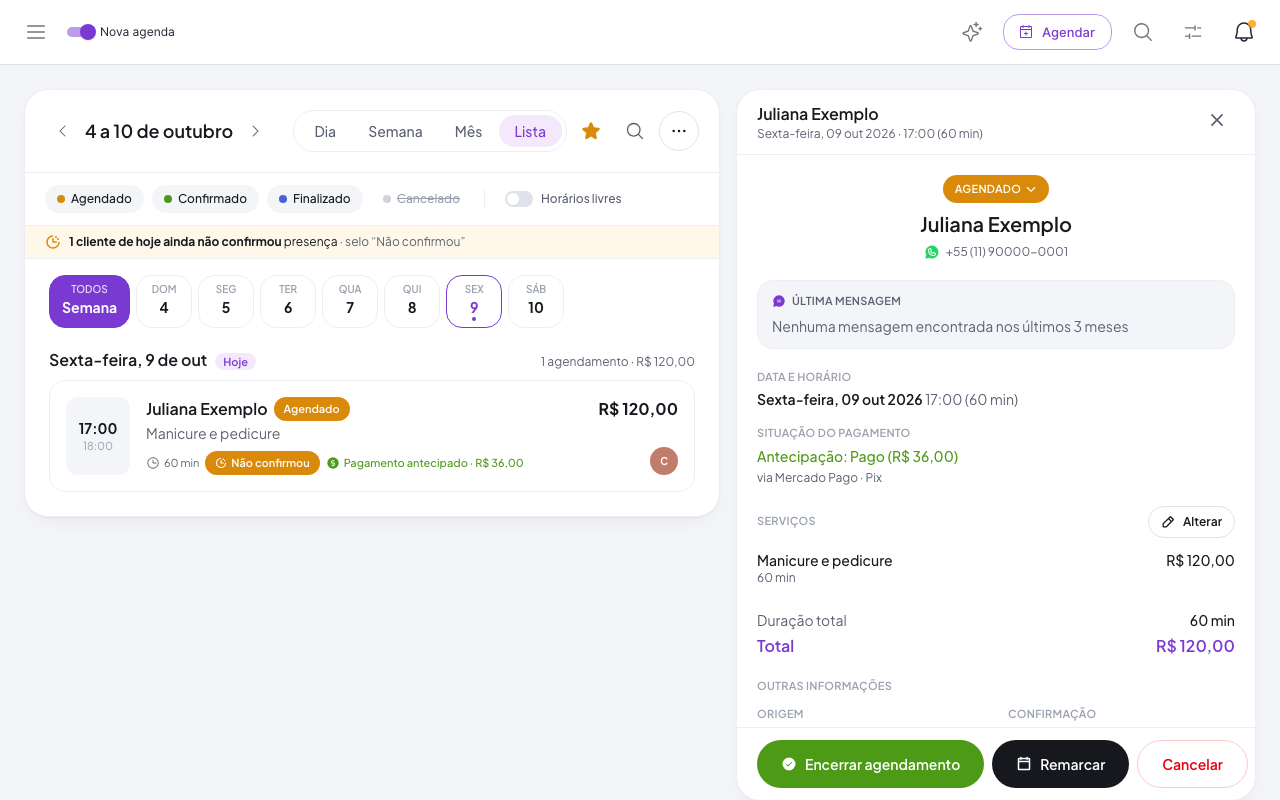Click Antecipação: Pago (R$ 36,00) text

858,456
